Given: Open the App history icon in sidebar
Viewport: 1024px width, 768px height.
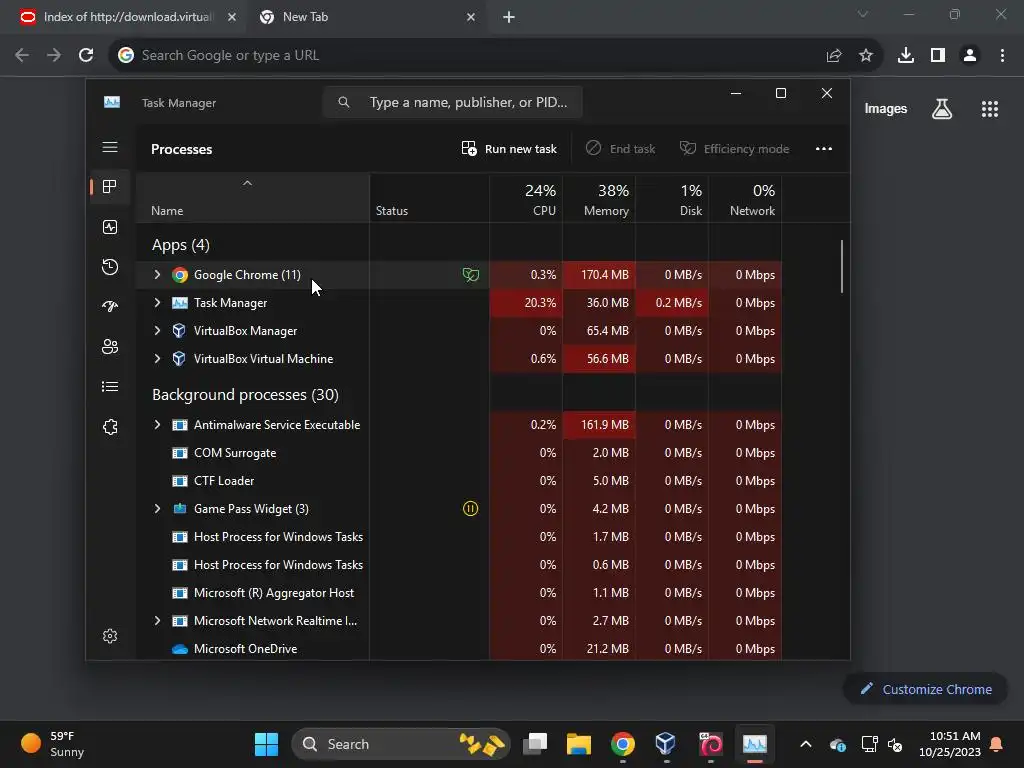Looking at the screenshot, I should (x=110, y=266).
